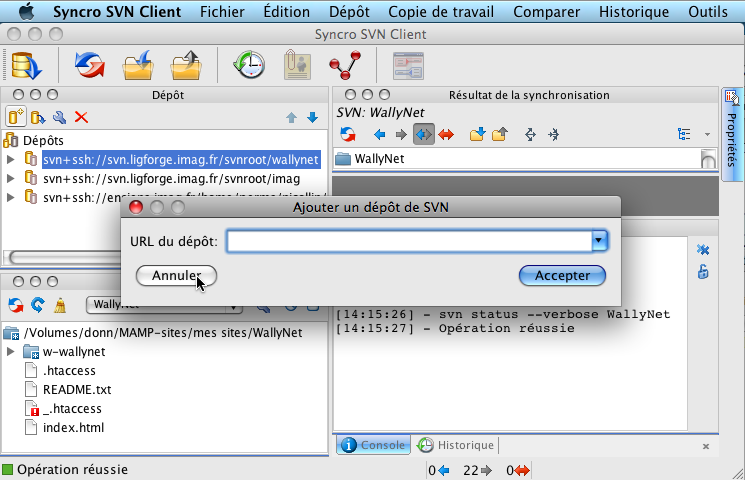745x480 pixels.
Task: Move repository down with the down arrow
Action: click(312, 117)
